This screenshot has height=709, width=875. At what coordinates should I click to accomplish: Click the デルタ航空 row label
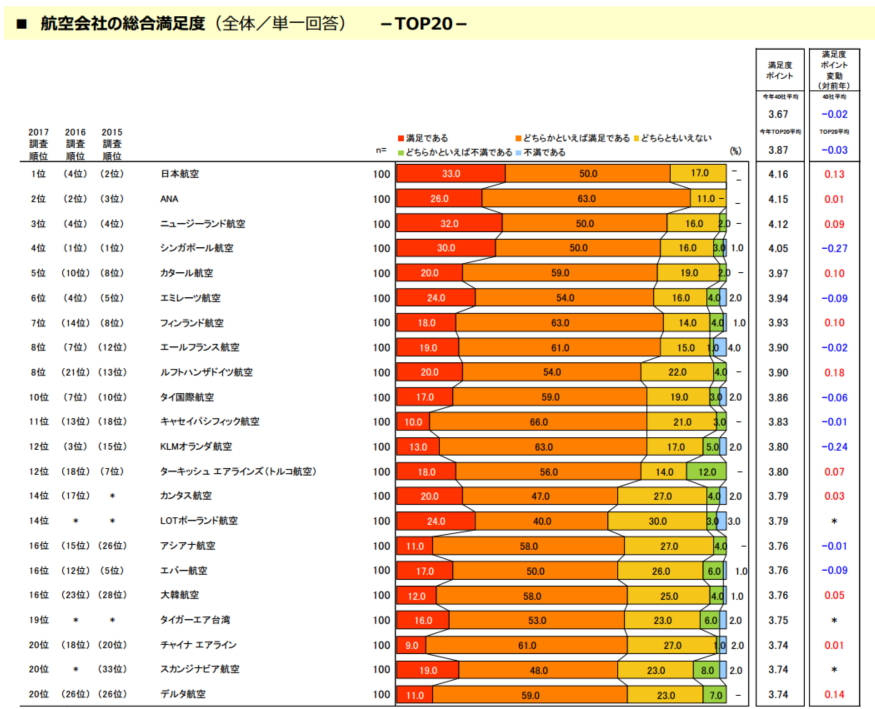pyautogui.click(x=183, y=694)
